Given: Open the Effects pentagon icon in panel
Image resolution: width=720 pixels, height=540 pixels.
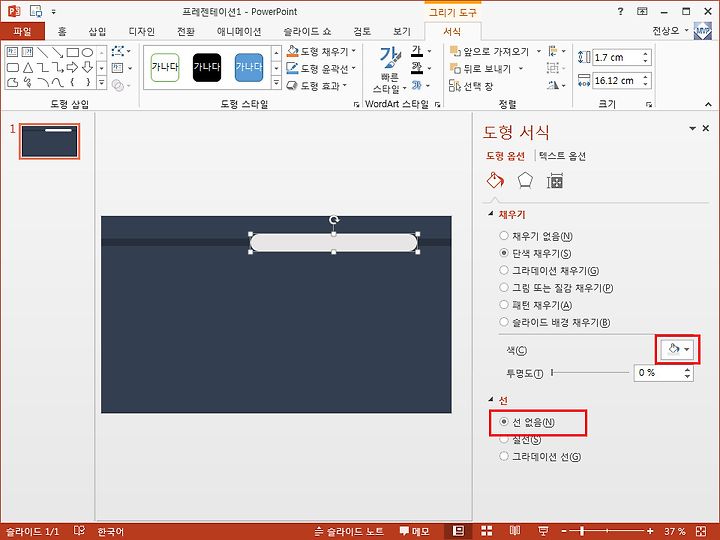Looking at the screenshot, I should (x=525, y=180).
